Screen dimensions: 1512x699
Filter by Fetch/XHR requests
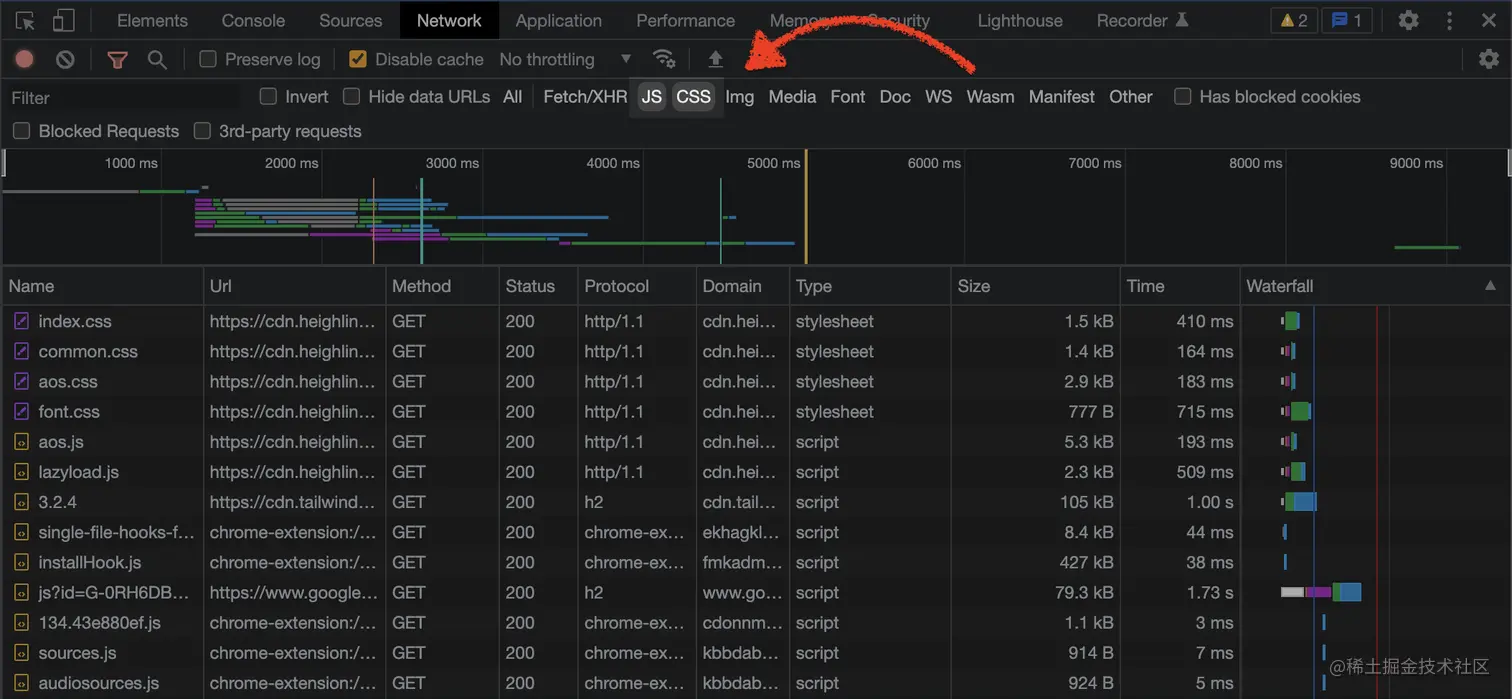click(x=585, y=97)
